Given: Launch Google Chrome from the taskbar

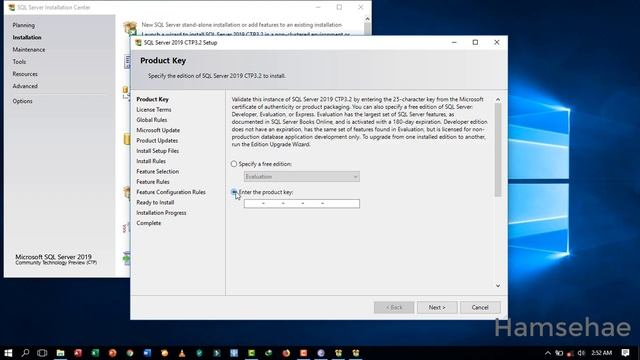Looking at the screenshot, I should tap(130, 353).
